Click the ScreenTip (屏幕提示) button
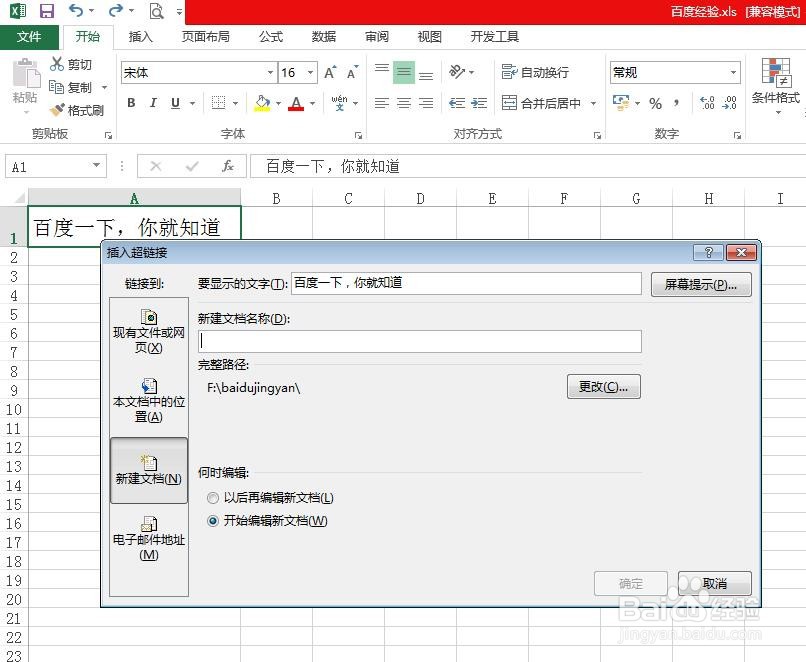Viewport: 806px width, 662px height. coord(701,284)
